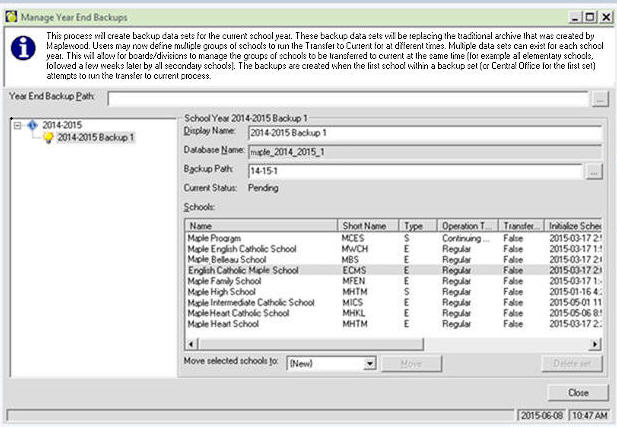Browse for Year End Backup Path
617x427 pixels.
pyautogui.click(x=599, y=98)
